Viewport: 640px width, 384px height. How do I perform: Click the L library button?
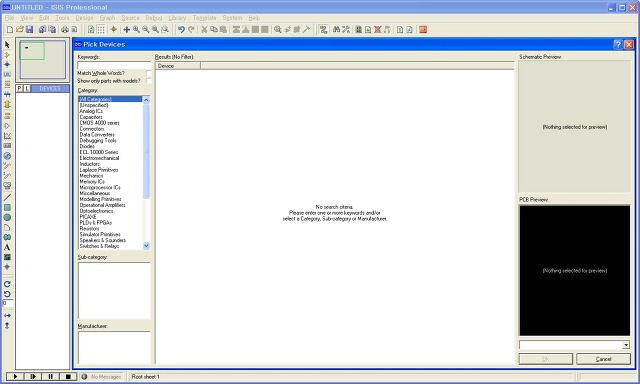tap(27, 89)
